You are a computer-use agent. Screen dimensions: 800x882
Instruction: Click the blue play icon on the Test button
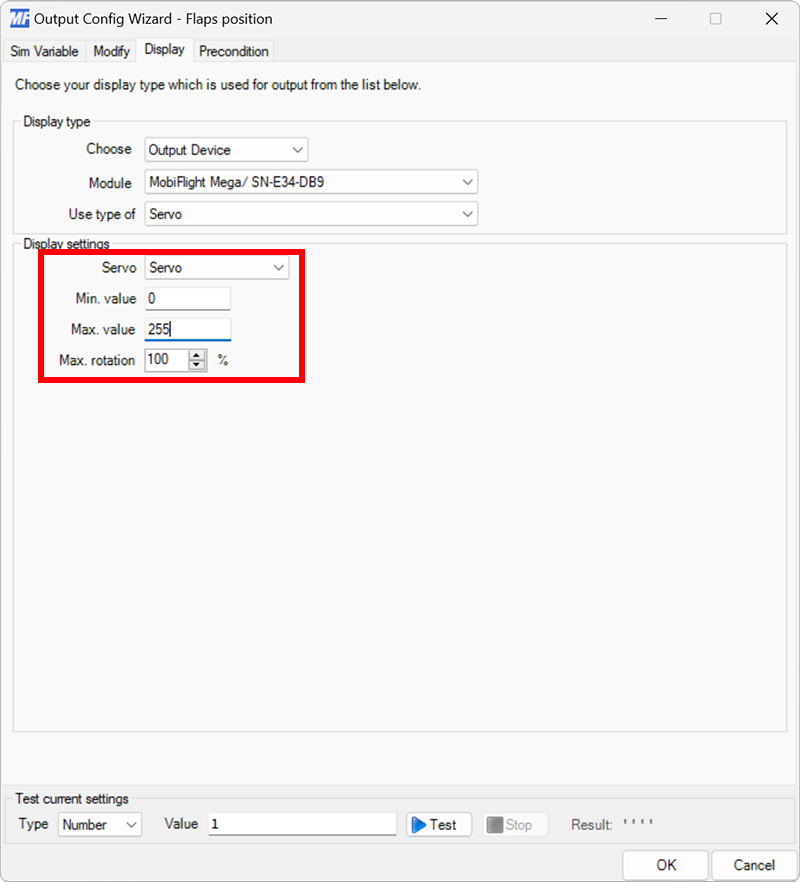[x=421, y=824]
